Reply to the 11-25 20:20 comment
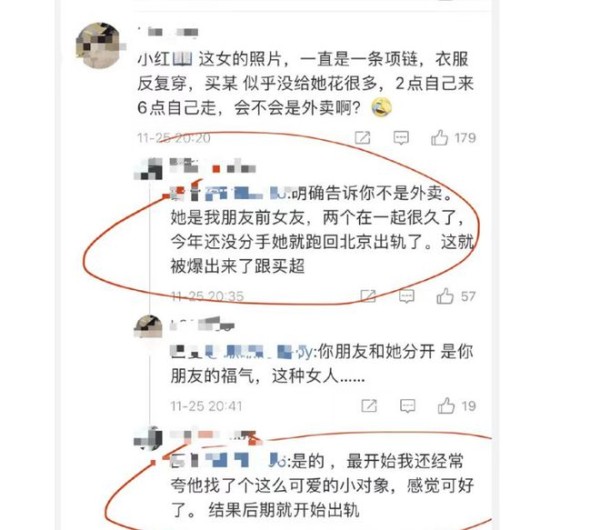This screenshot has height=530, width=600. tap(401, 138)
